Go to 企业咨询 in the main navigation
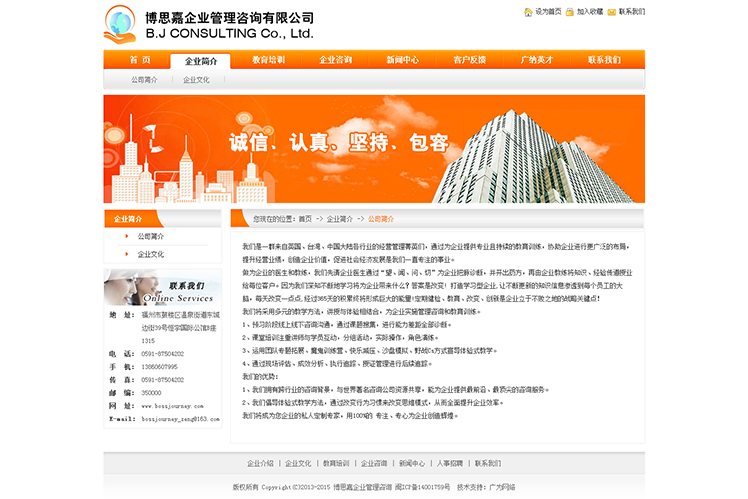This screenshot has height=499, width=748. tap(335, 60)
